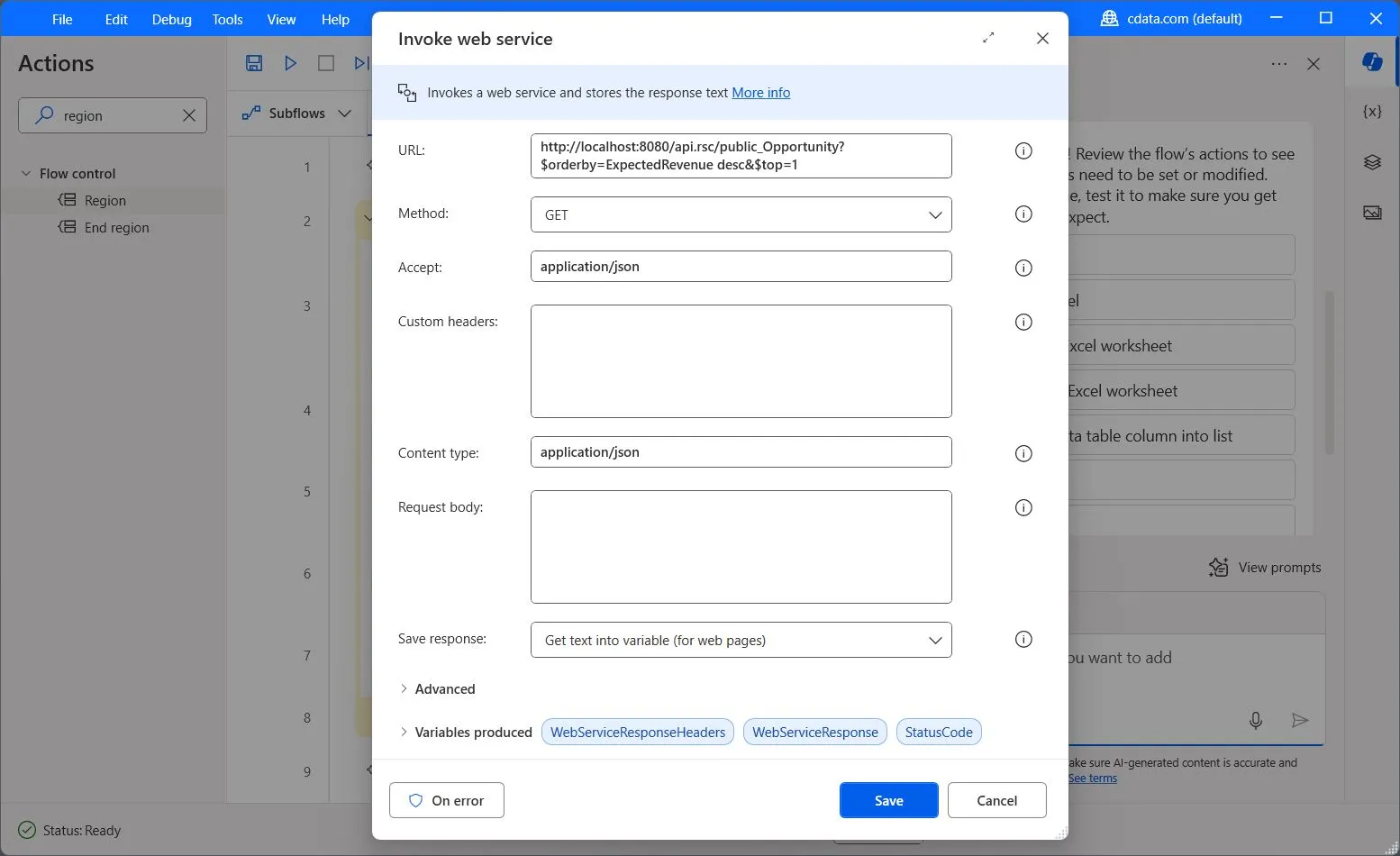Open the UI elements layers icon
Screen dimensions: 1400x856
click(x=1372, y=162)
